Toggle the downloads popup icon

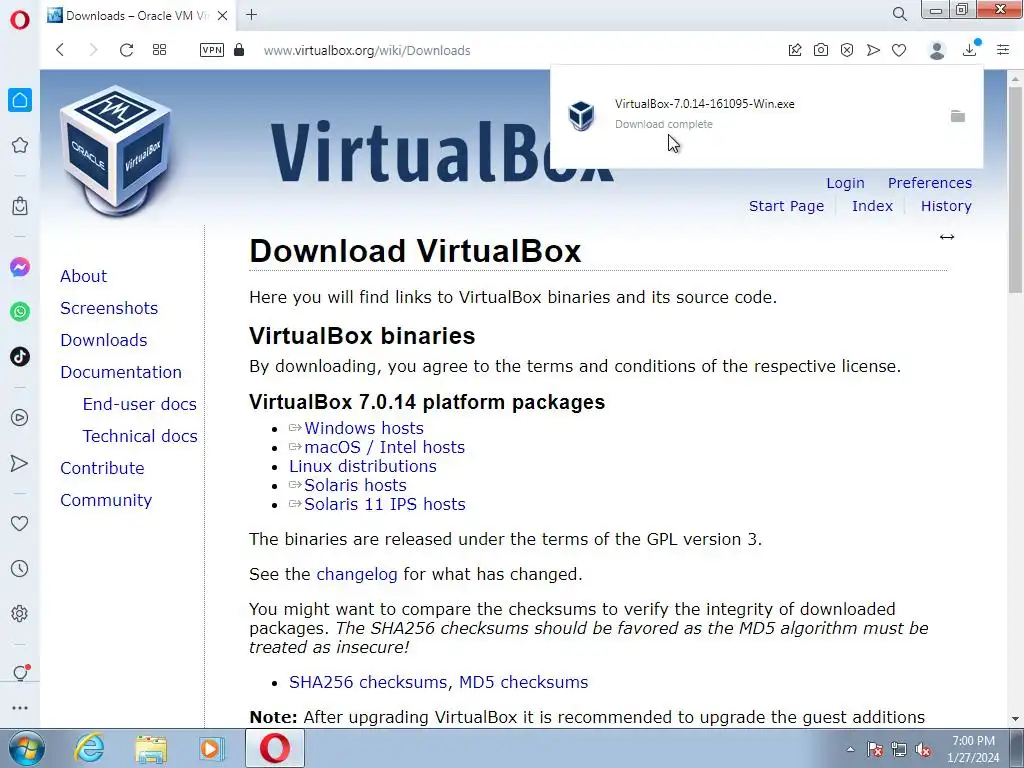pyautogui.click(x=970, y=50)
